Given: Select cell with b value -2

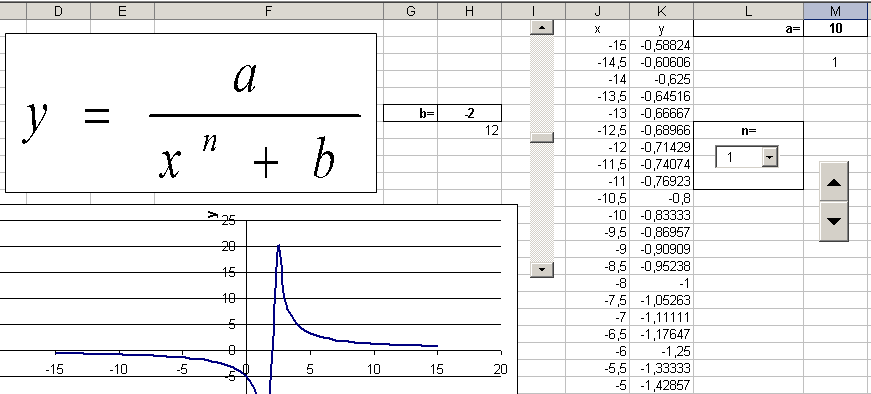Looking at the screenshot, I should (469, 113).
